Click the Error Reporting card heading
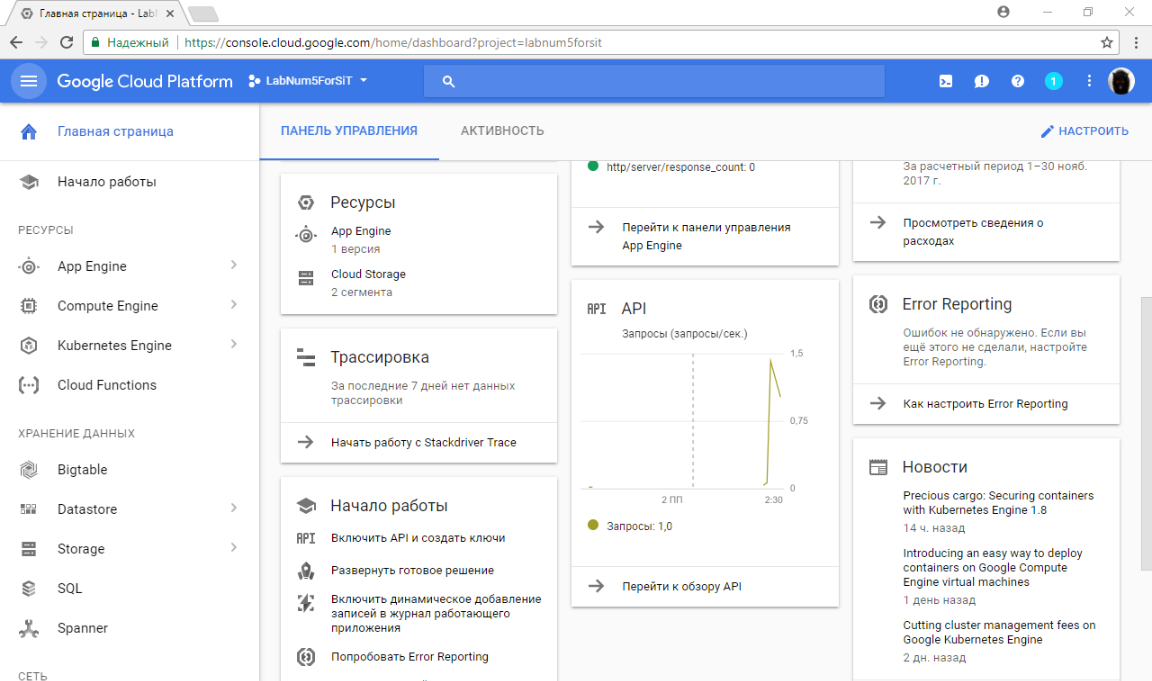 coord(957,304)
